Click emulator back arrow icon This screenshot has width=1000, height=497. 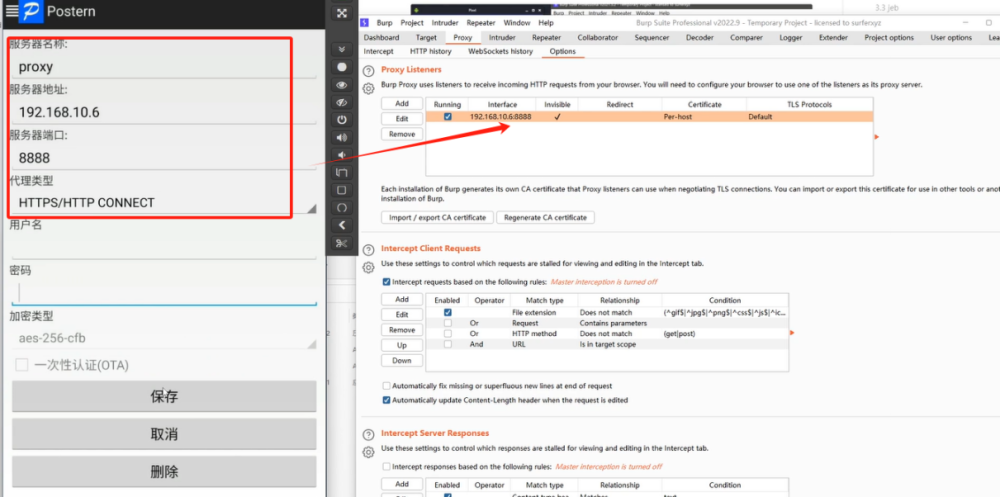[342, 225]
